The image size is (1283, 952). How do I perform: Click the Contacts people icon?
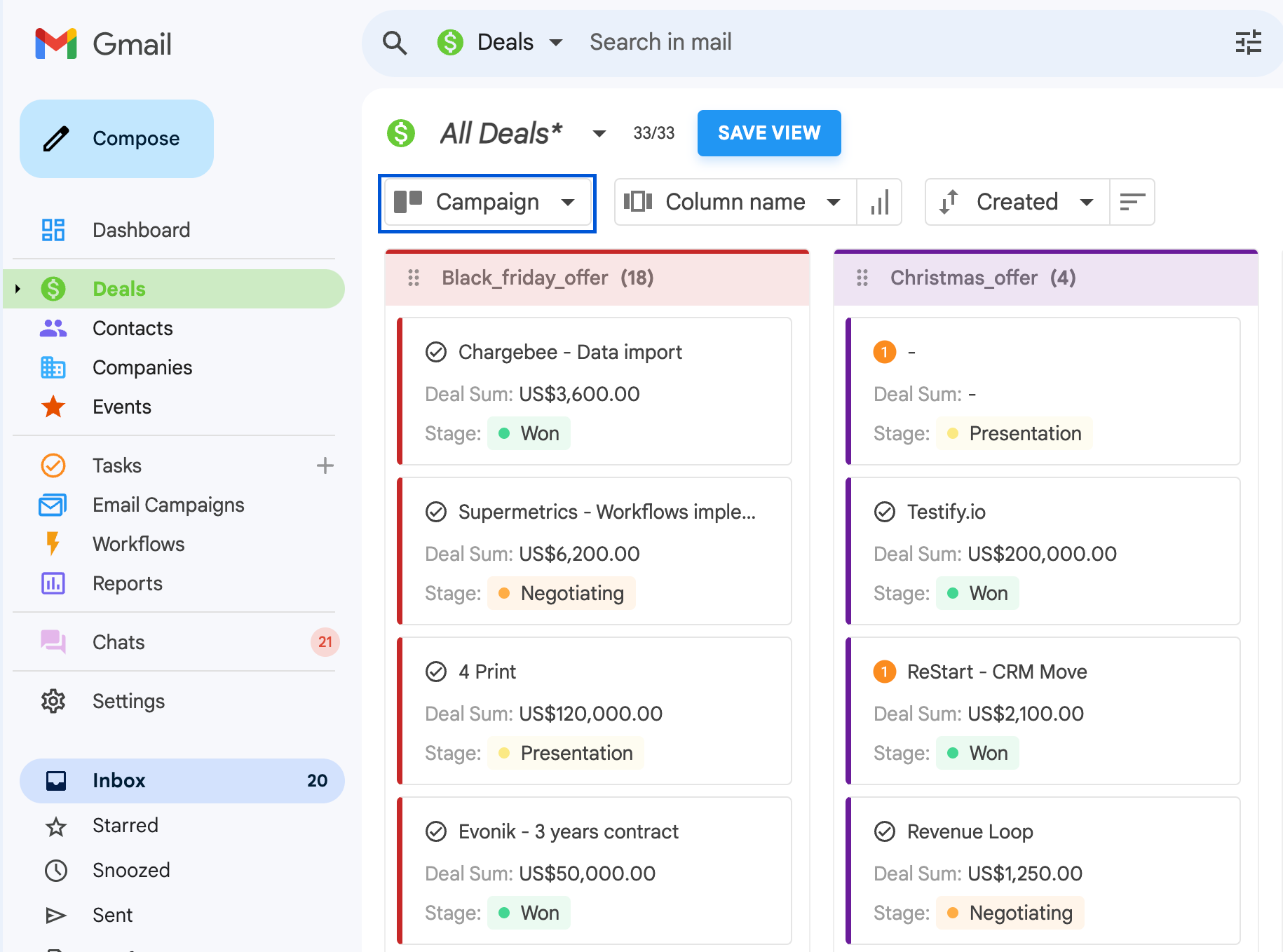click(53, 328)
